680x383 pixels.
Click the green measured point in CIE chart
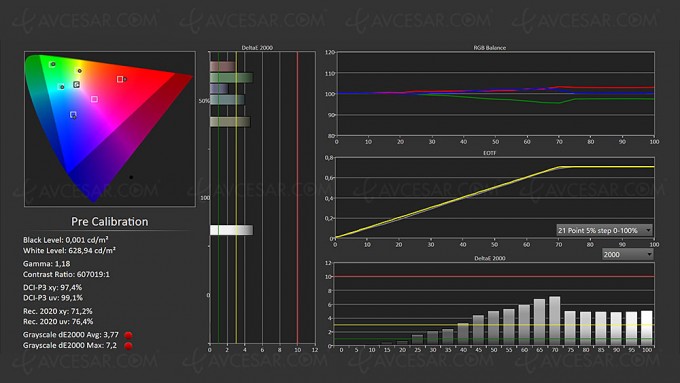point(53,64)
